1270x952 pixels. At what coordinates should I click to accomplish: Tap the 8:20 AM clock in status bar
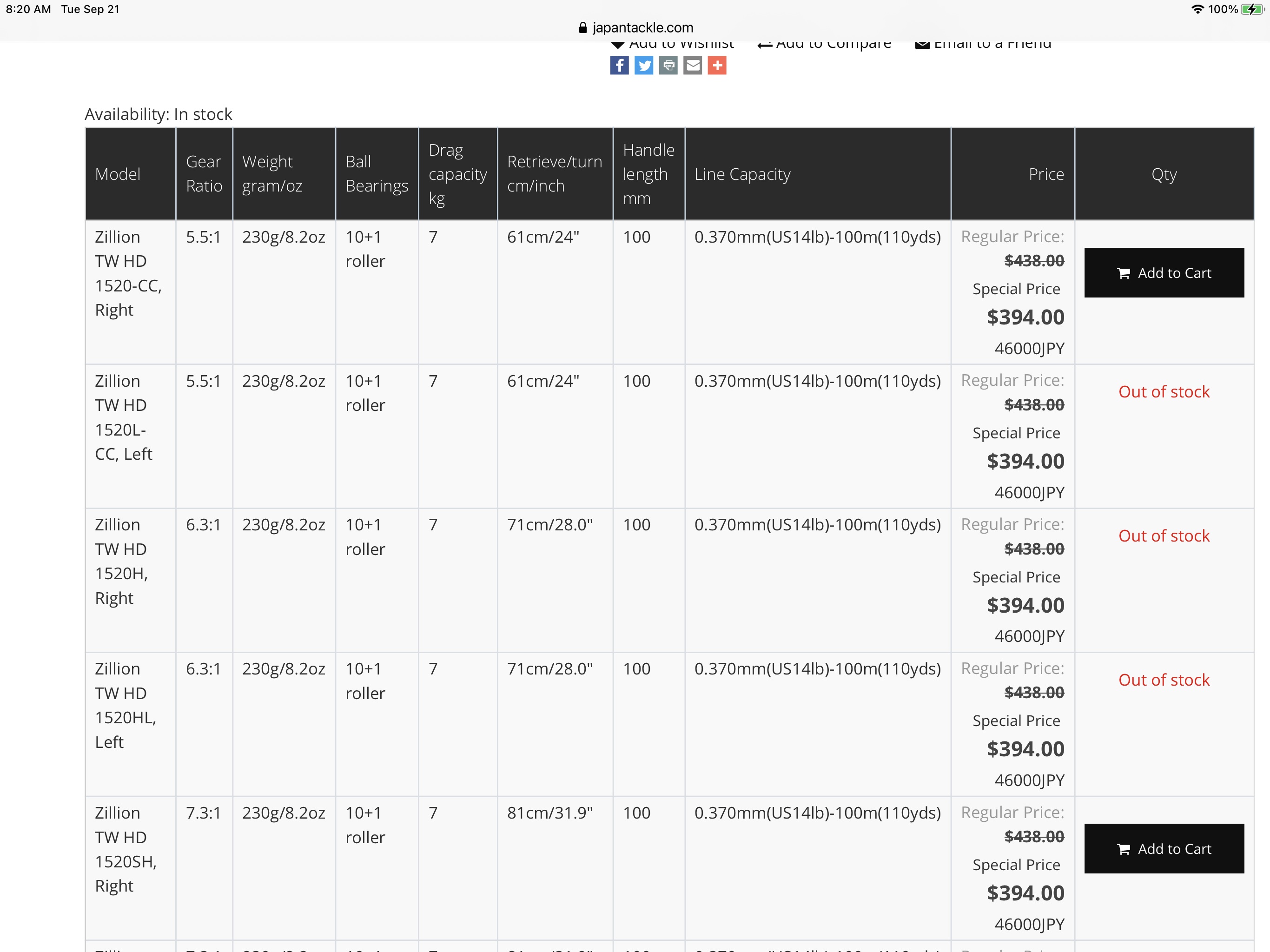[28, 9]
